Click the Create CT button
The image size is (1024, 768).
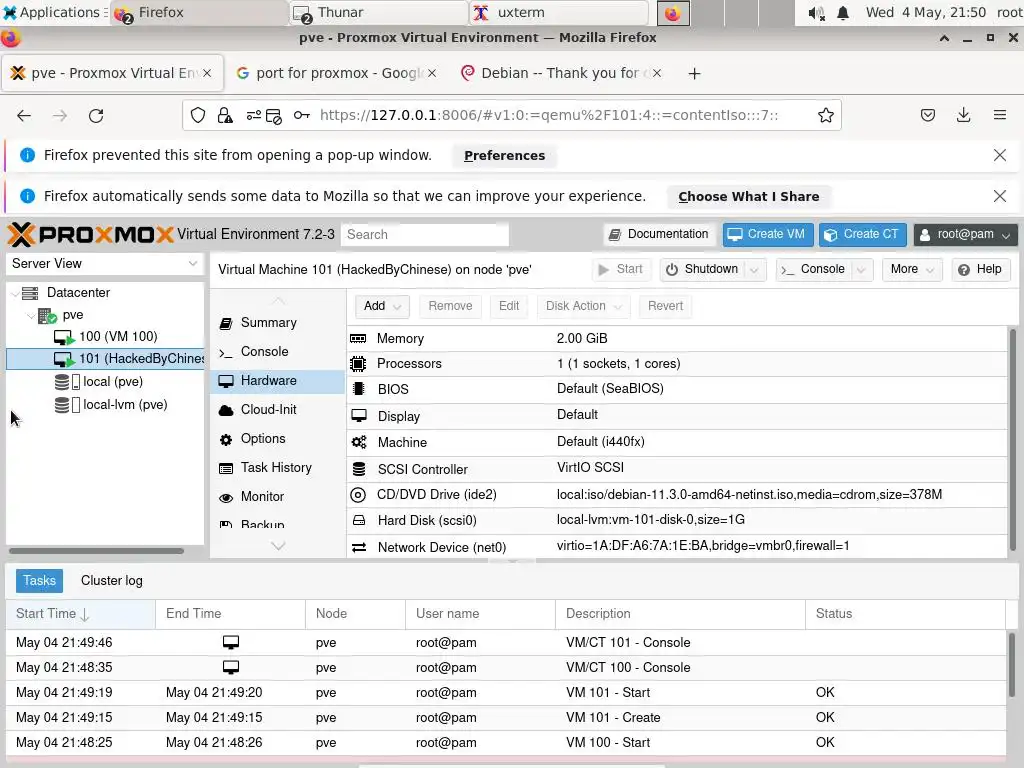click(863, 234)
